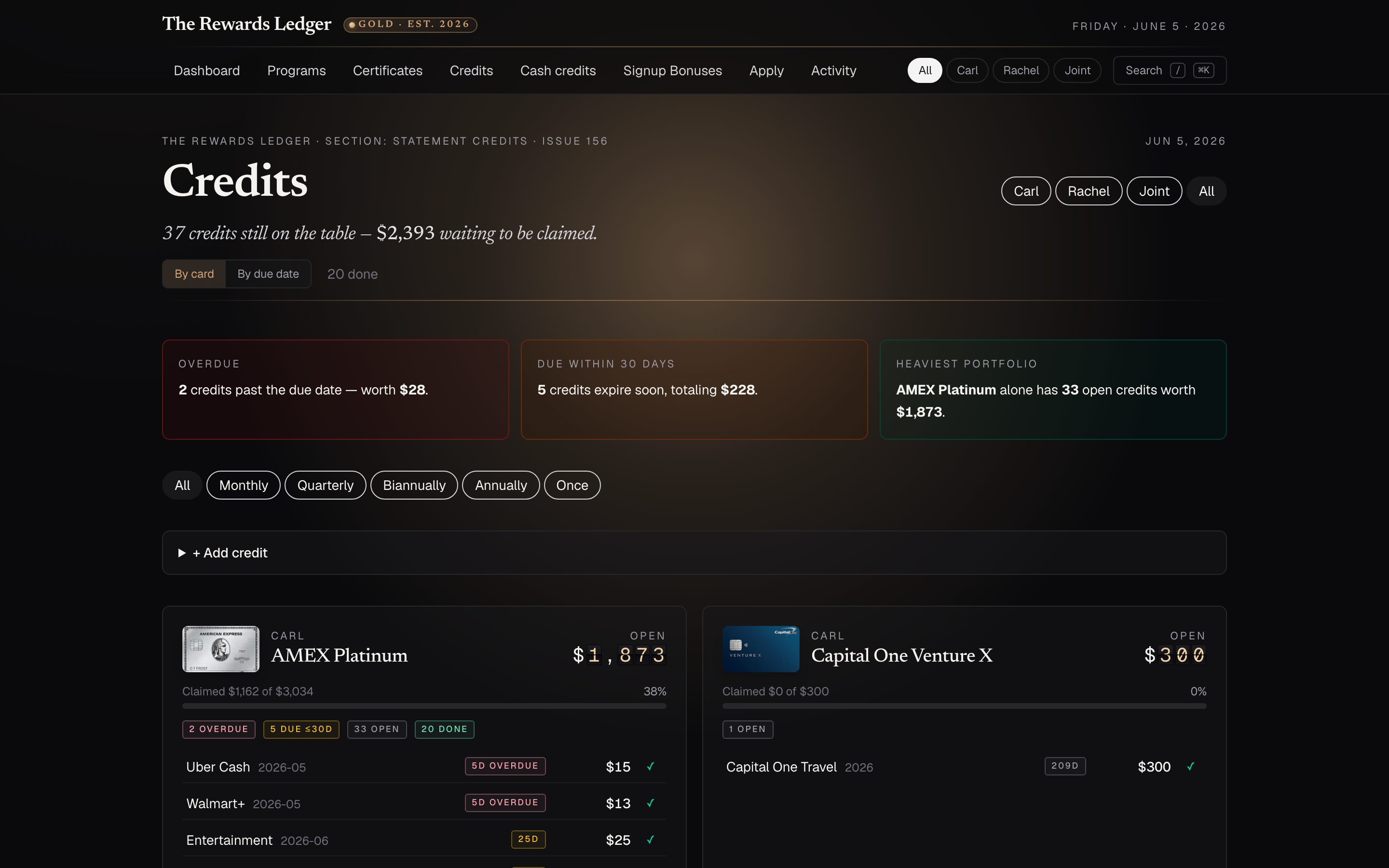The image size is (1389, 868).
Task: Click the Capital One Venture X card image
Action: (761, 649)
